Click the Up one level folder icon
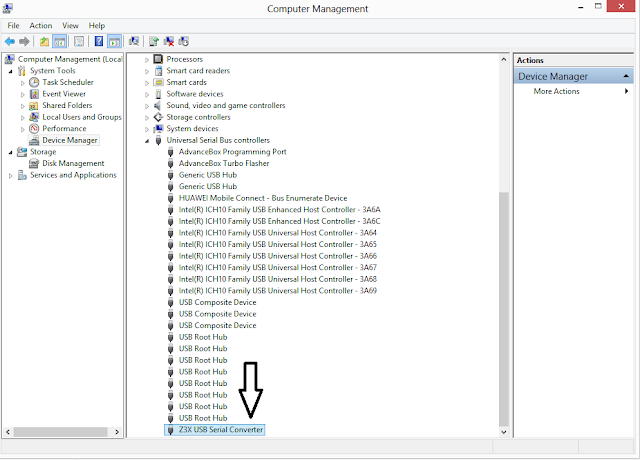The image size is (640, 460). point(44,41)
